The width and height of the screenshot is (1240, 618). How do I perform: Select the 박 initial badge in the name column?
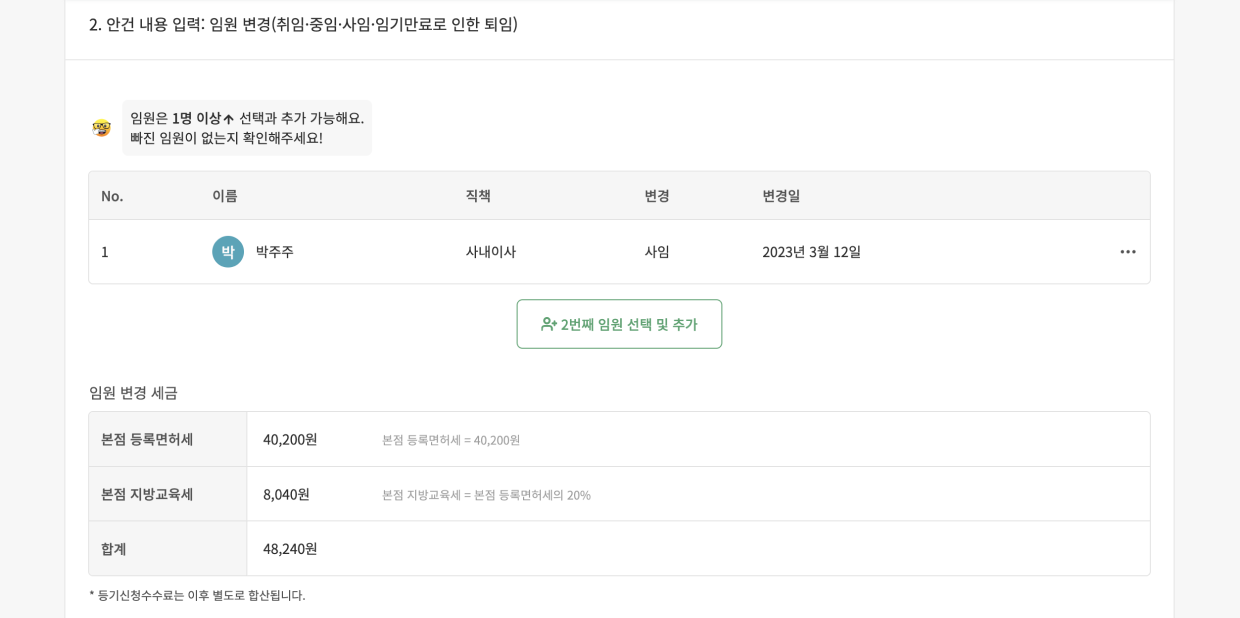click(228, 252)
